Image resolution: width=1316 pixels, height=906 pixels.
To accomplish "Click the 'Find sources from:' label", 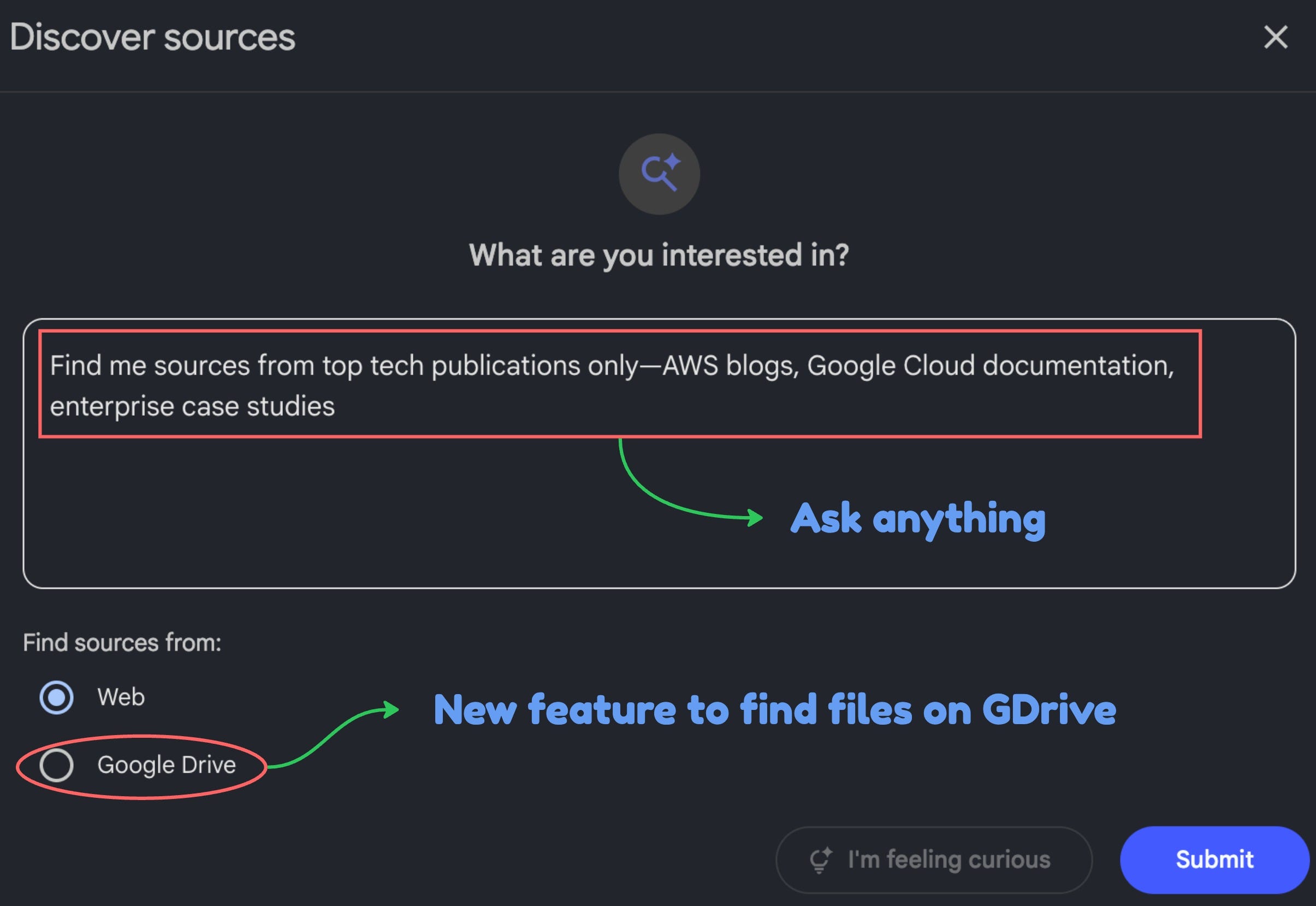I will [122, 643].
